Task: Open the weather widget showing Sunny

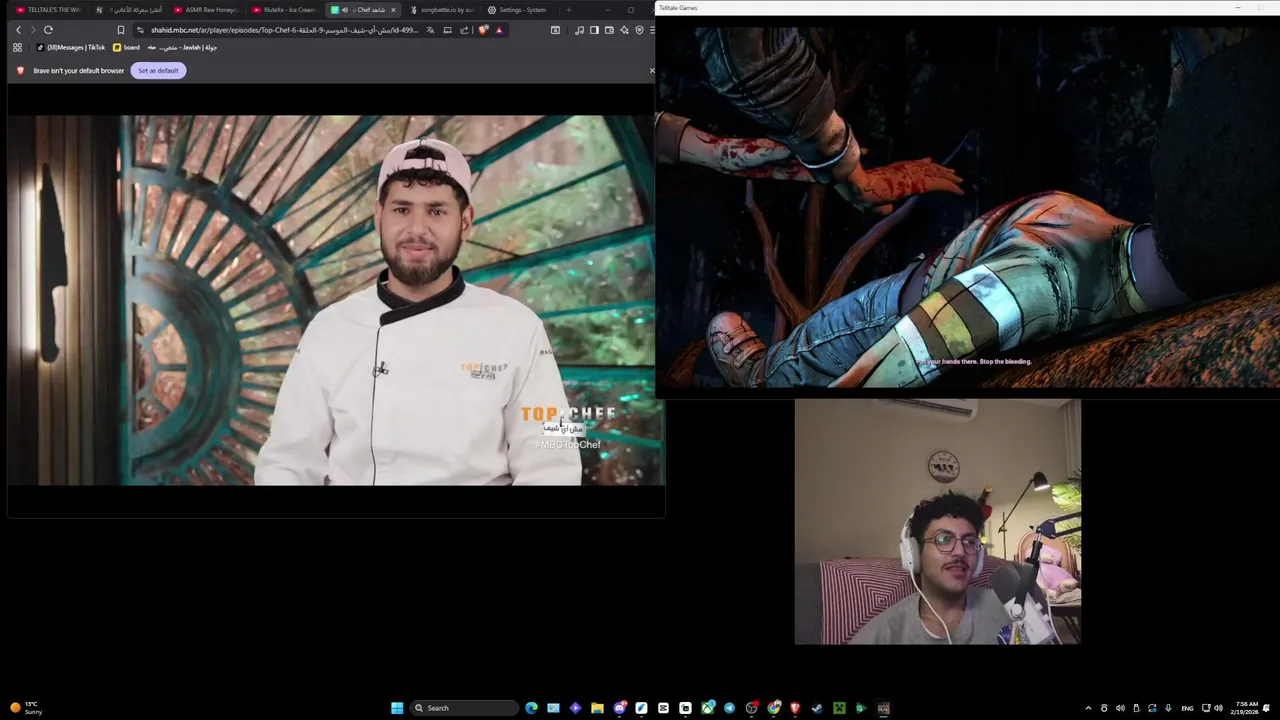Action: (x=27, y=708)
